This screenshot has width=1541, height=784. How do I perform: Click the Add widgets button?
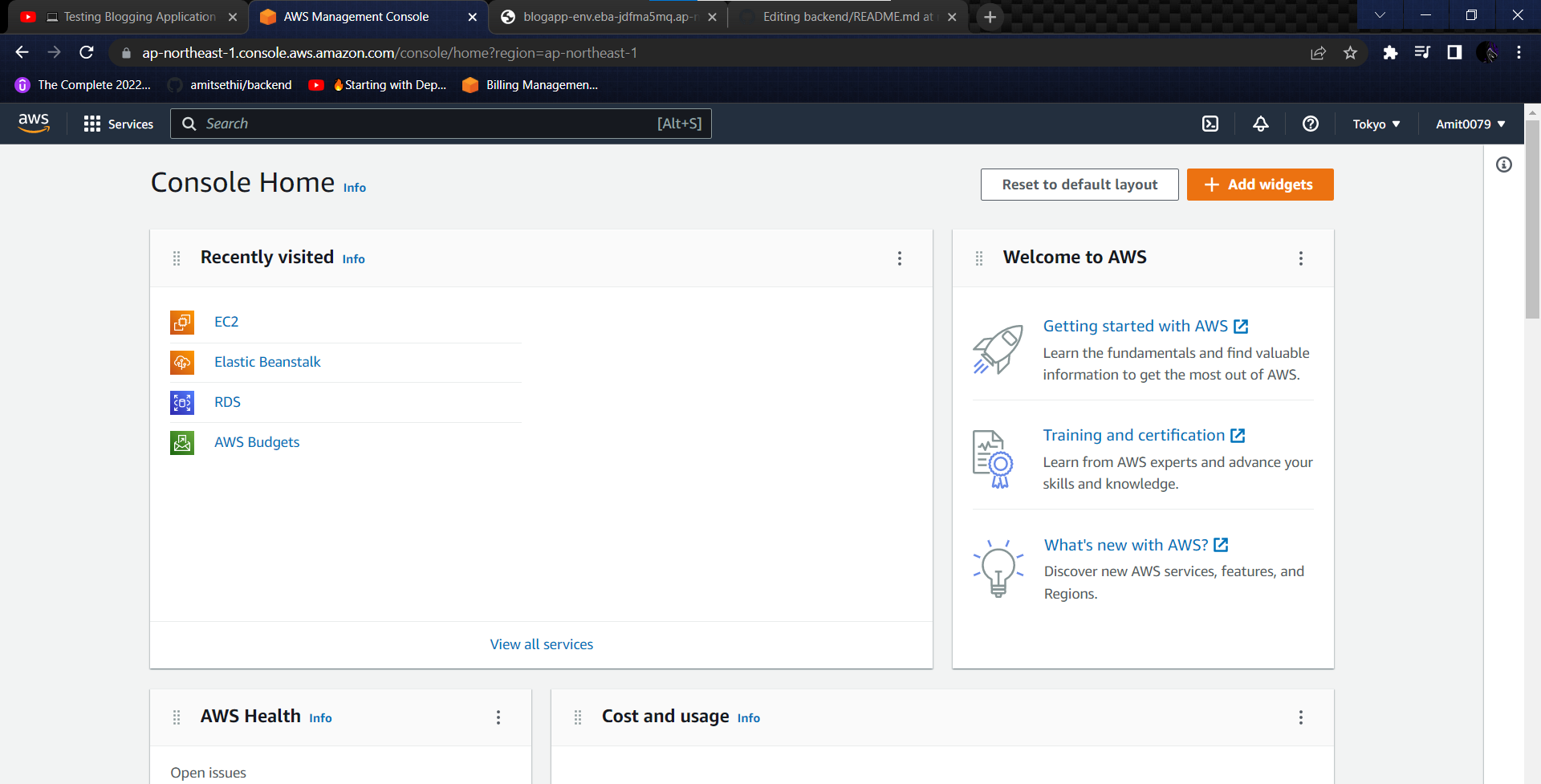(x=1259, y=184)
